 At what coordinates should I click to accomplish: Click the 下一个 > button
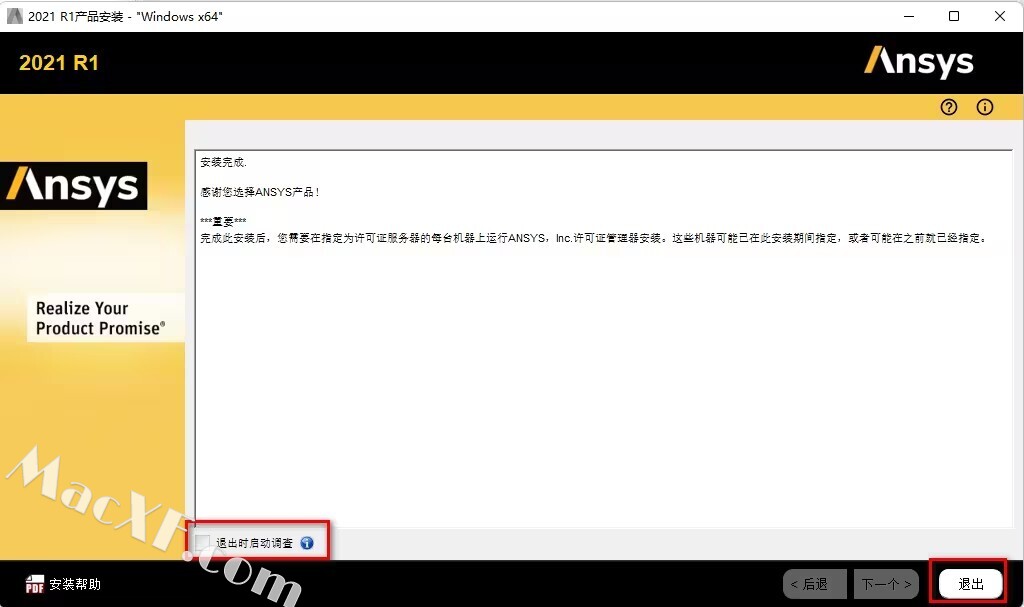tap(886, 584)
